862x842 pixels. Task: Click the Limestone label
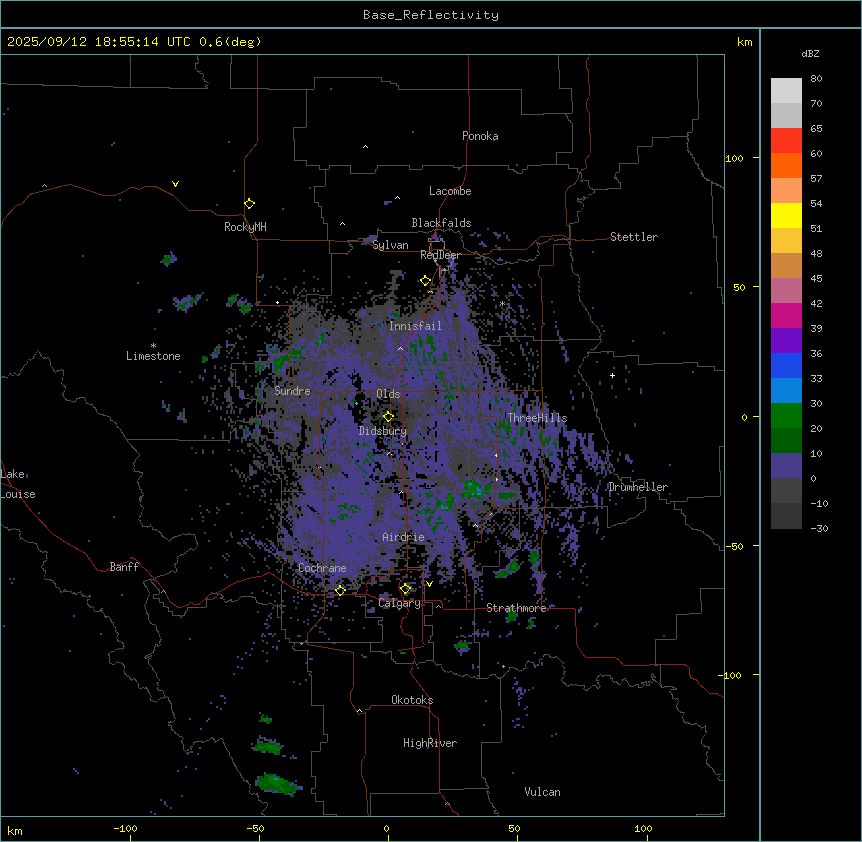[153, 356]
